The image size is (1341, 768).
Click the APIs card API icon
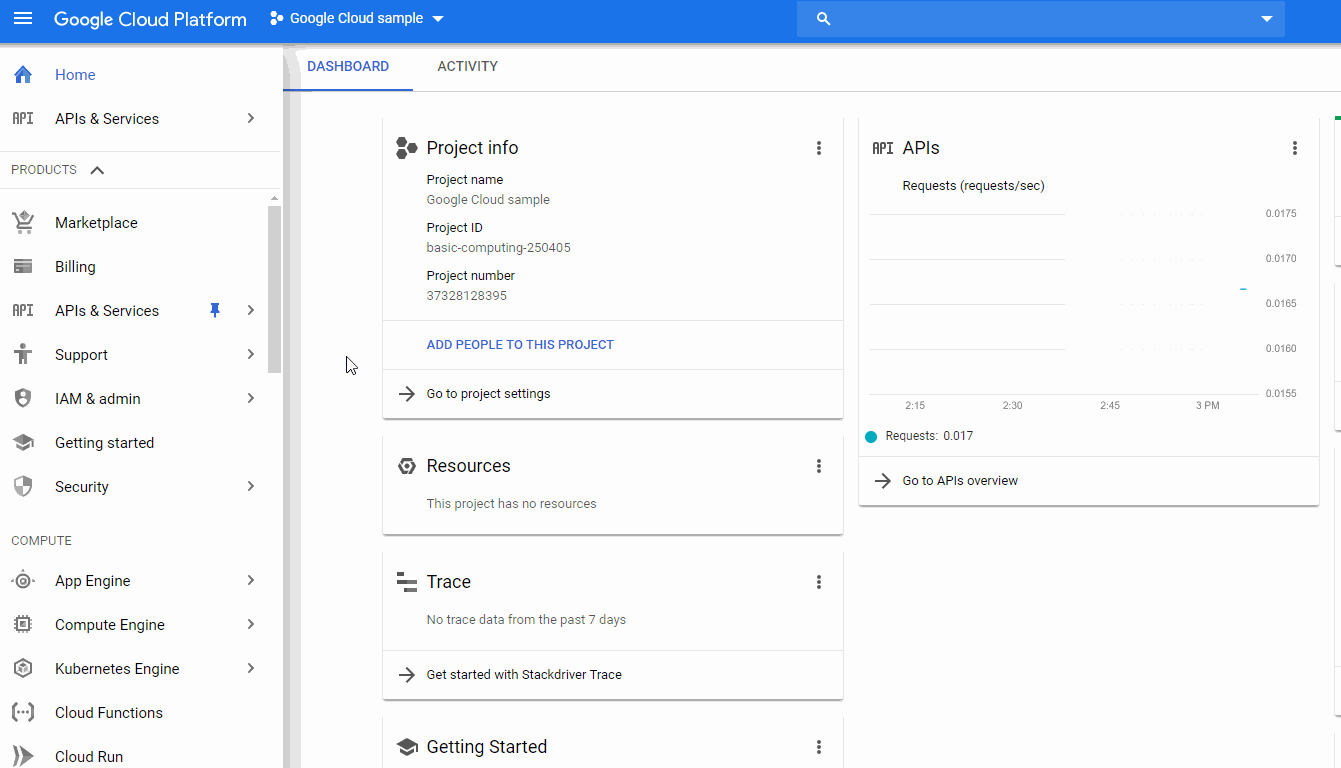882,148
